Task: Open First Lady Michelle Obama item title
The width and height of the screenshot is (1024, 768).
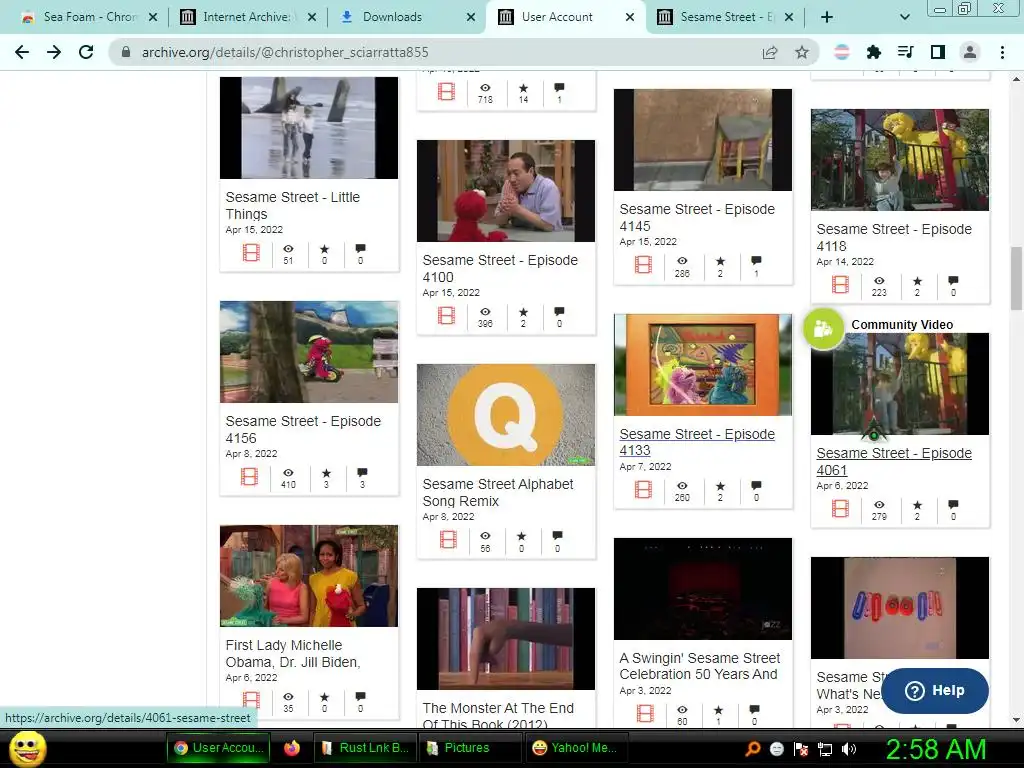Action: (293, 654)
